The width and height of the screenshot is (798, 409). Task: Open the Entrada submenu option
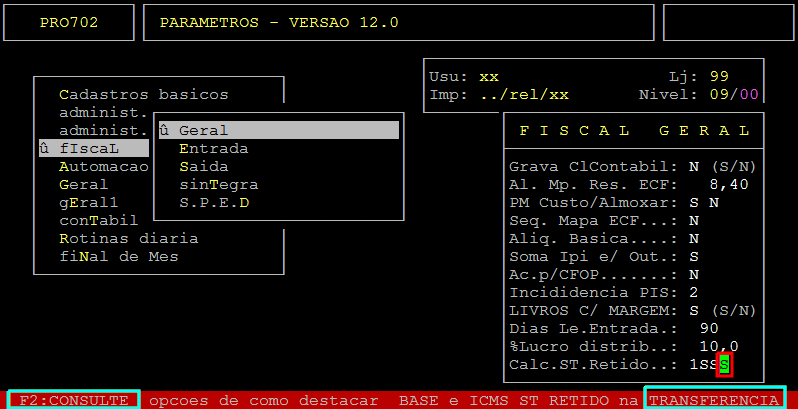pyautogui.click(x=213, y=148)
